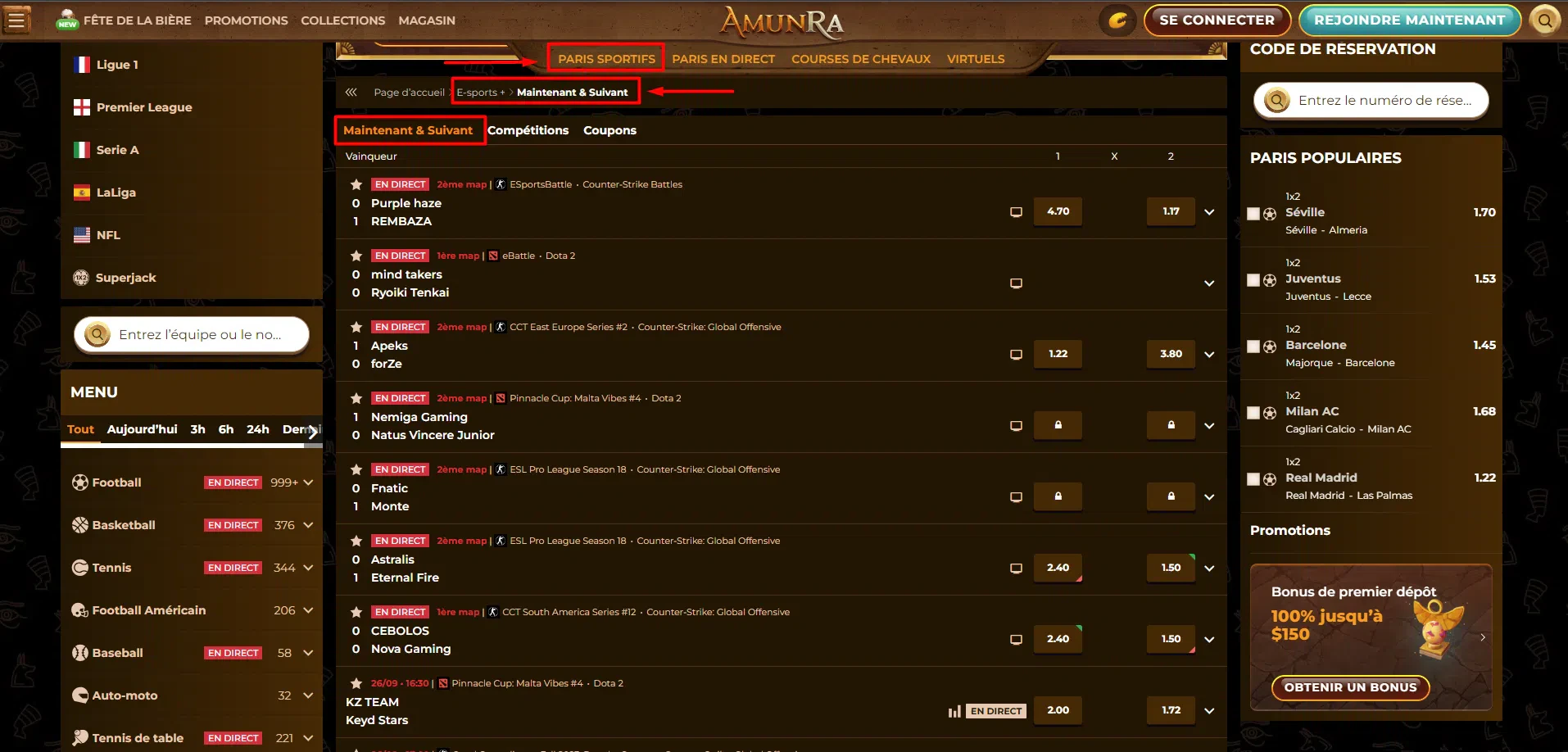Expand markets for mind takers vs Ryoiki Tenkai
The image size is (1568, 752).
click(1209, 283)
